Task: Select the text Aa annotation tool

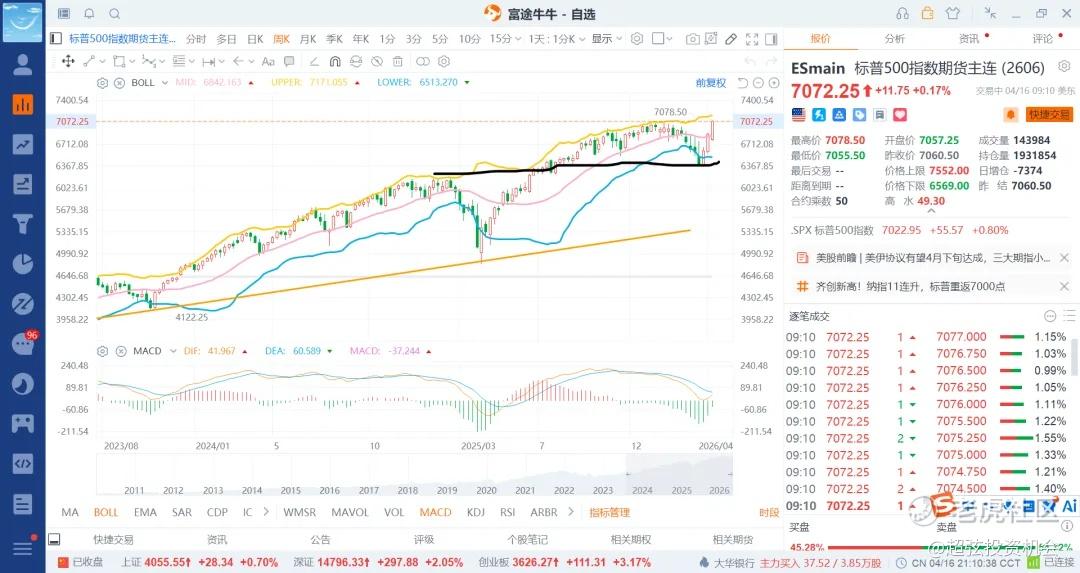Action: point(269,61)
